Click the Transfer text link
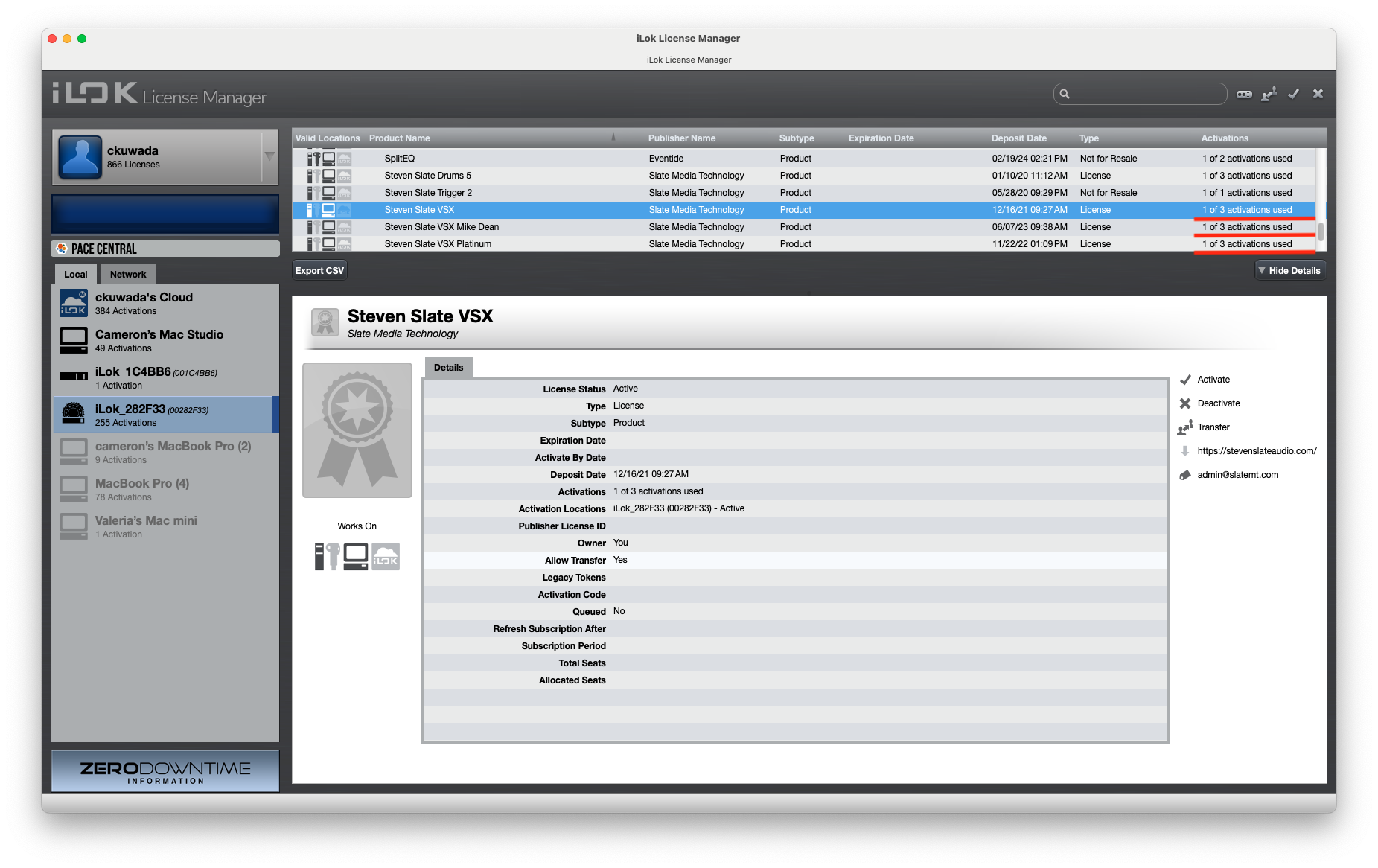1378x868 pixels. click(x=1213, y=427)
